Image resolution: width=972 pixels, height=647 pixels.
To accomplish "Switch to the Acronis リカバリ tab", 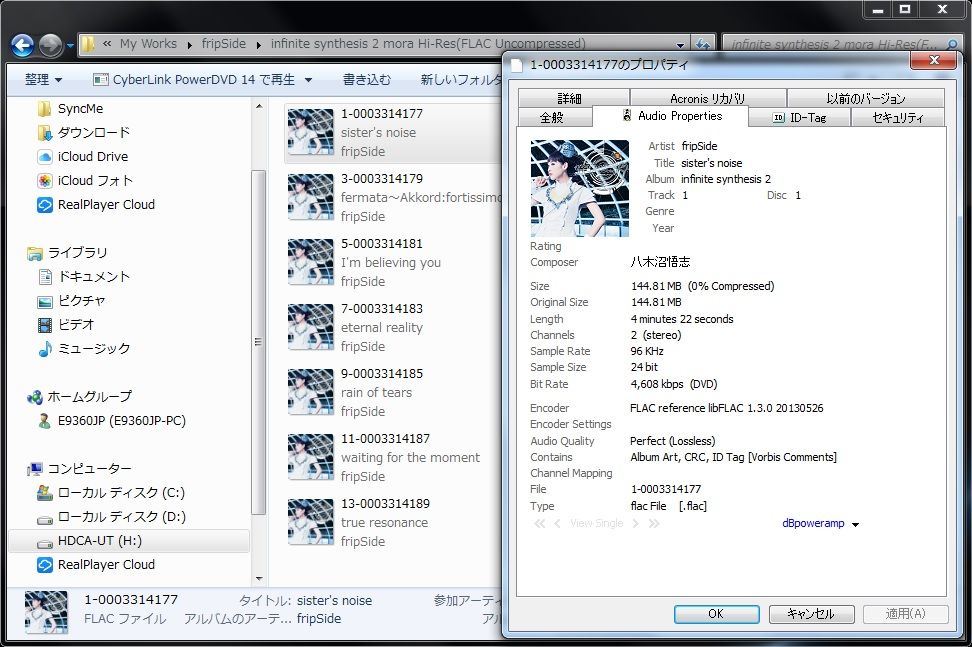I will coord(708,99).
